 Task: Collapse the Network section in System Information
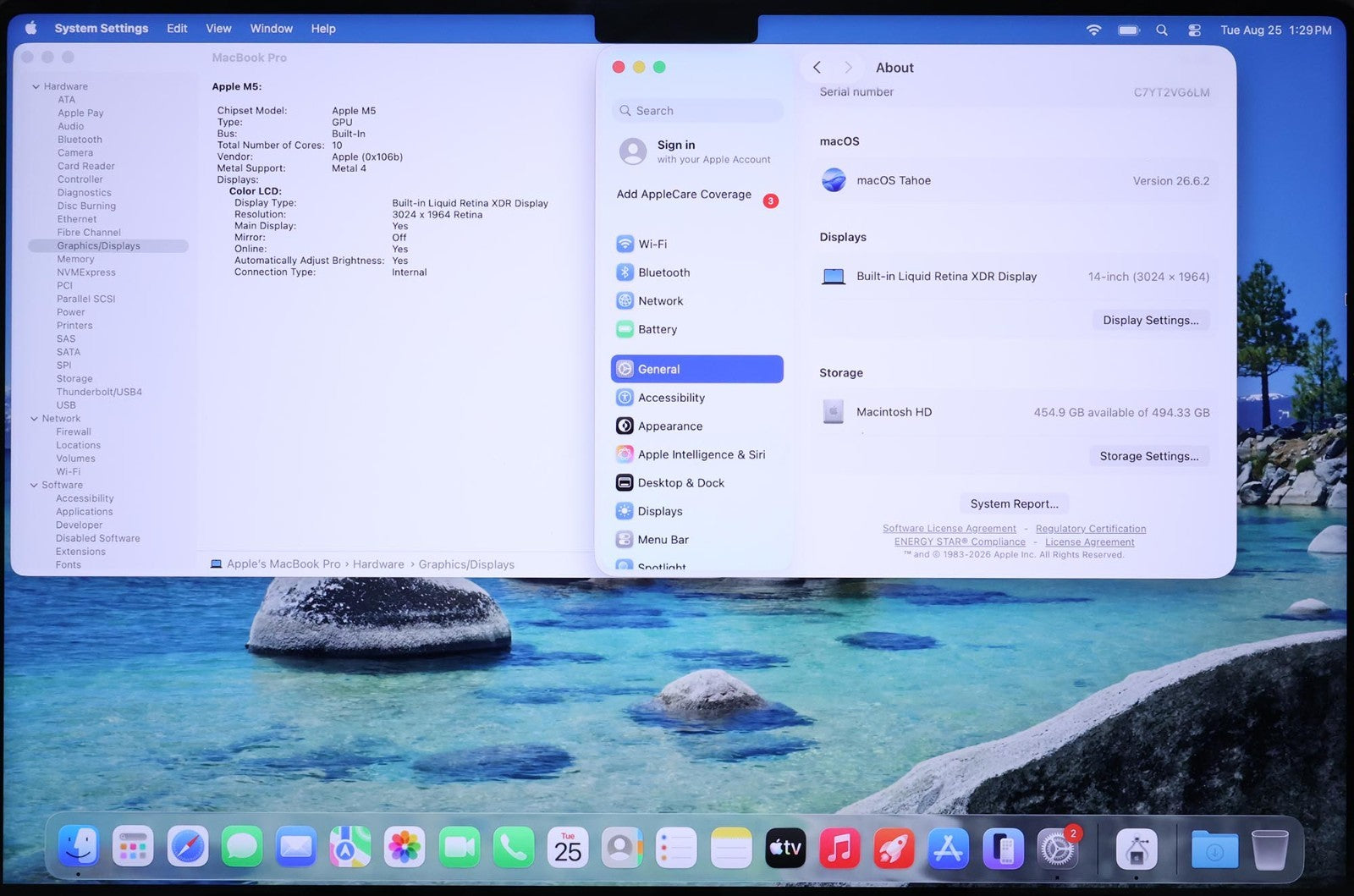click(x=34, y=419)
